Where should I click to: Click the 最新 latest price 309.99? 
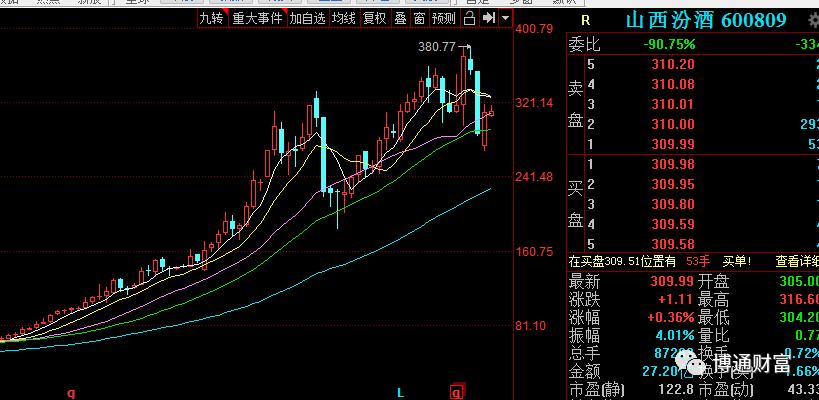coord(672,282)
